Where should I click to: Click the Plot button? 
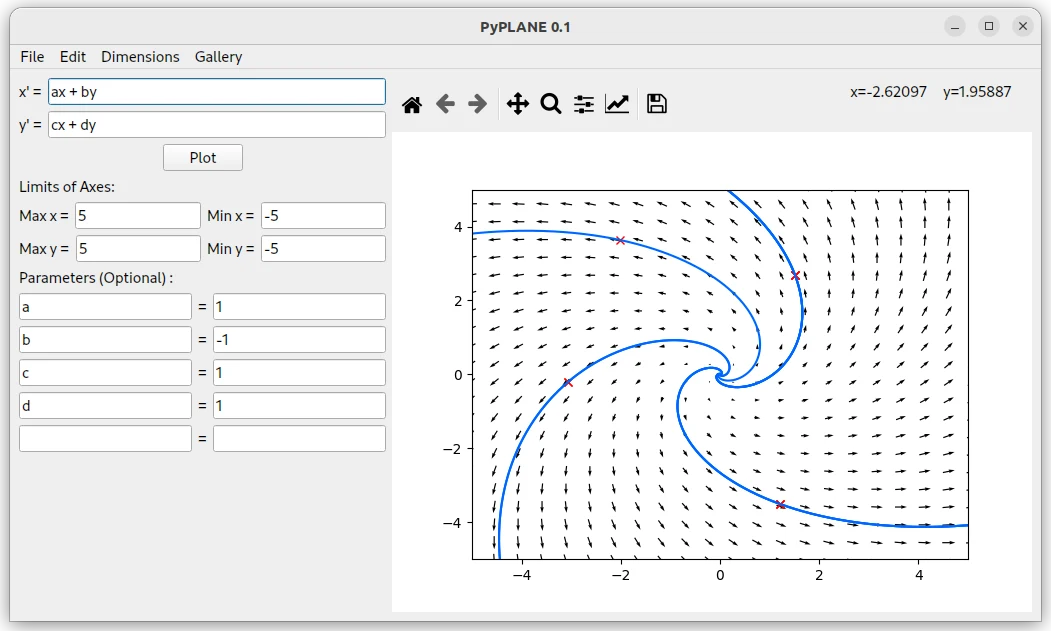[x=203, y=158]
